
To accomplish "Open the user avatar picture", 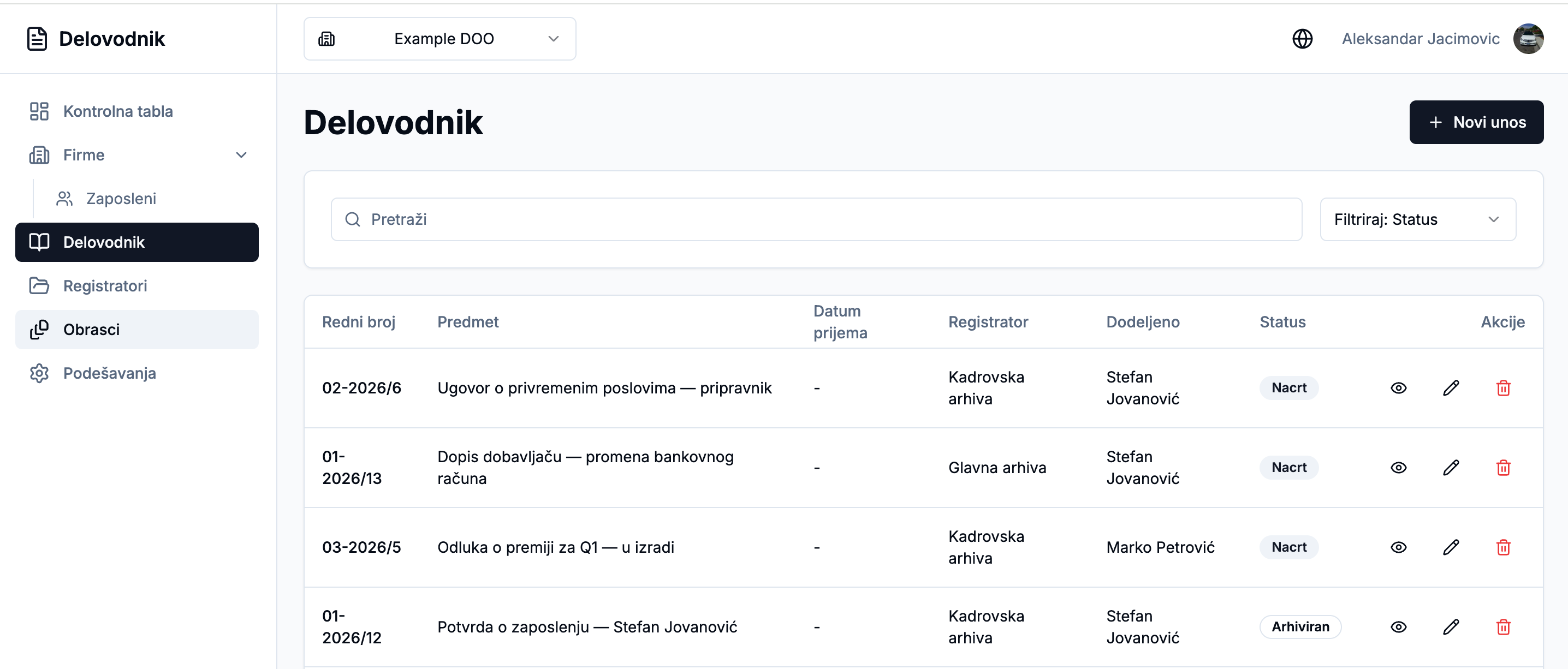I will (x=1528, y=39).
